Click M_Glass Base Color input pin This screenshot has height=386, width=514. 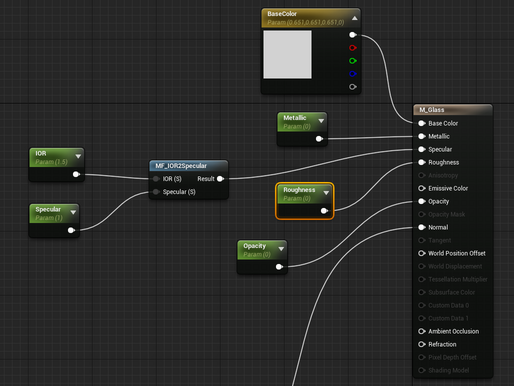click(422, 123)
